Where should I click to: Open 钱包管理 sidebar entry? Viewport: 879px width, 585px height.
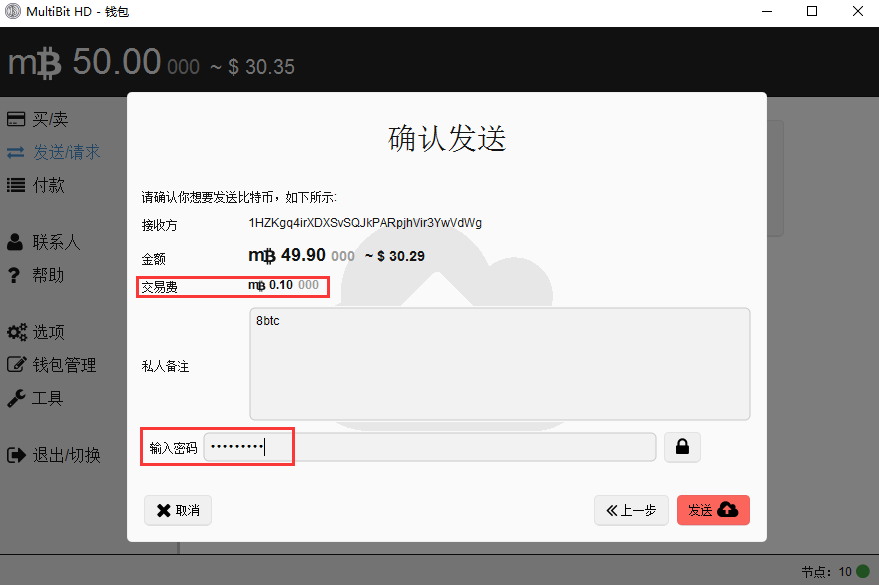[x=64, y=365]
